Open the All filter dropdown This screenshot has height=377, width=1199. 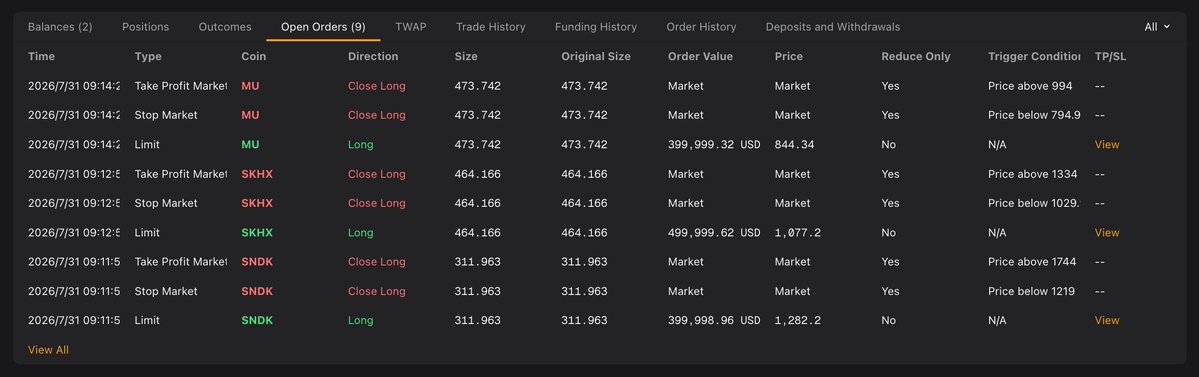[1157, 27]
